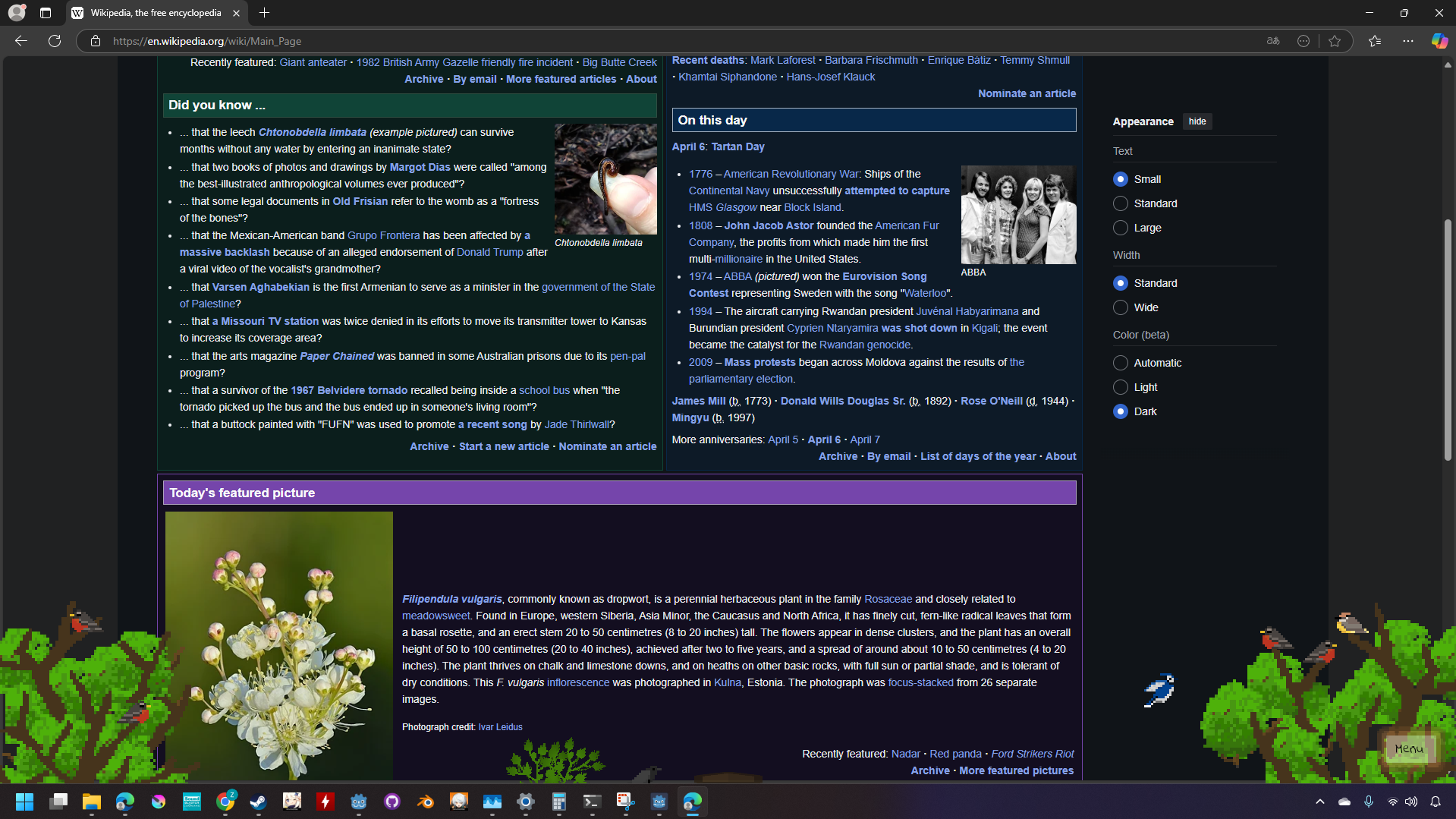Go back to the previous page
This screenshot has width=1456, height=819.
pos(21,41)
